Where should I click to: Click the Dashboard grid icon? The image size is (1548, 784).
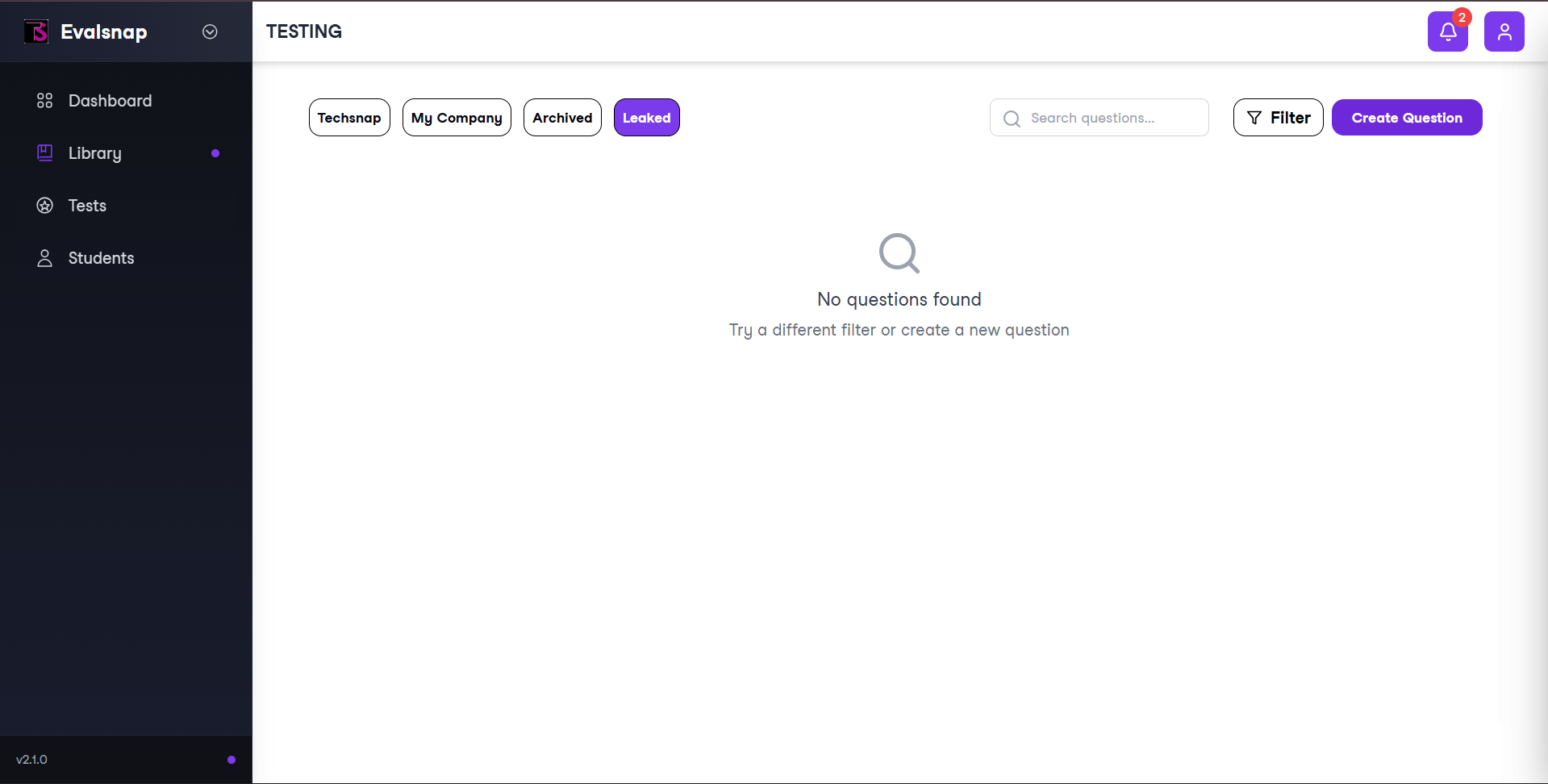click(x=45, y=101)
